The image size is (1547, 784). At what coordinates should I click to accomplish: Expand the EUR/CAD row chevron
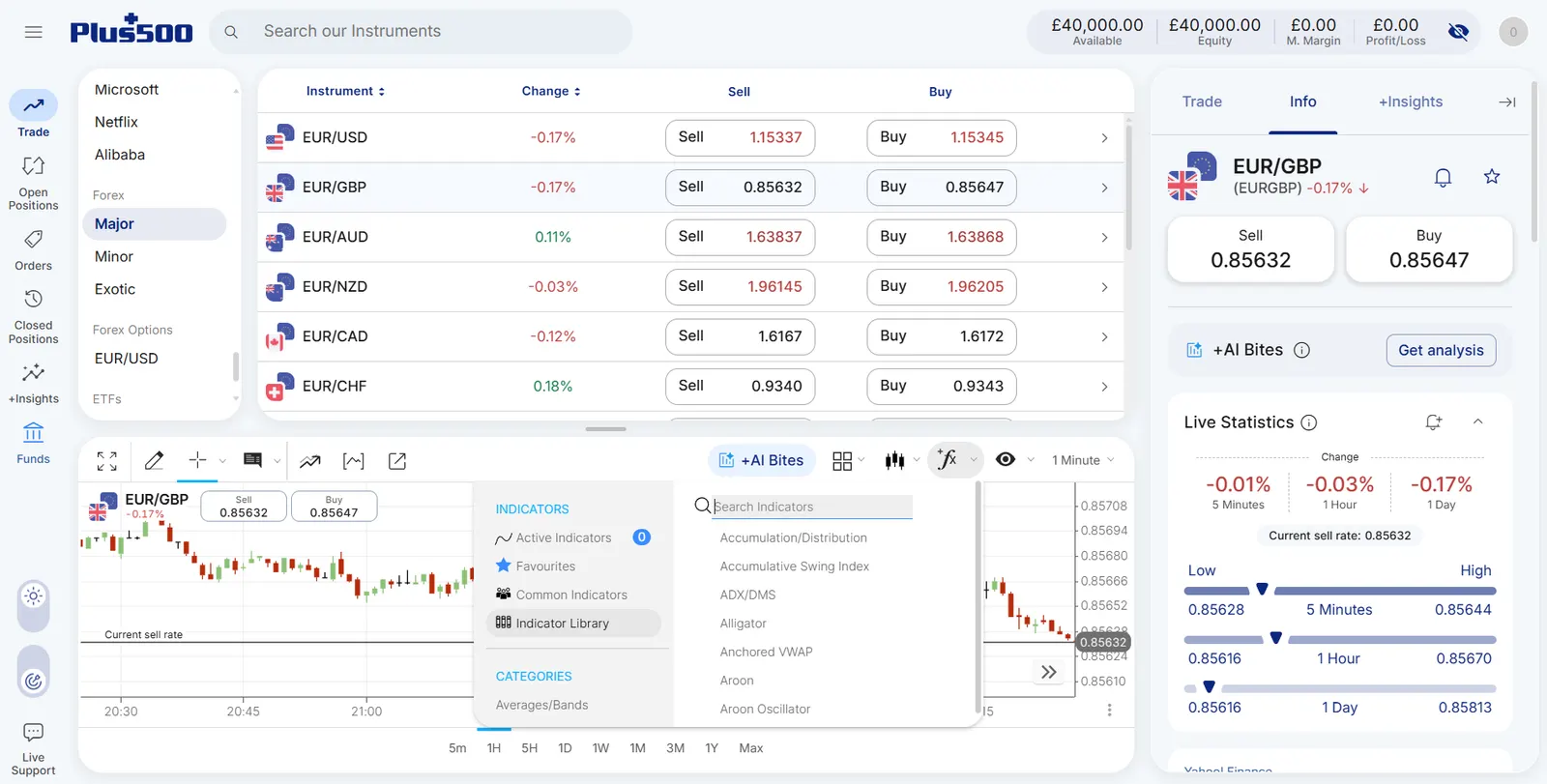[1104, 336]
